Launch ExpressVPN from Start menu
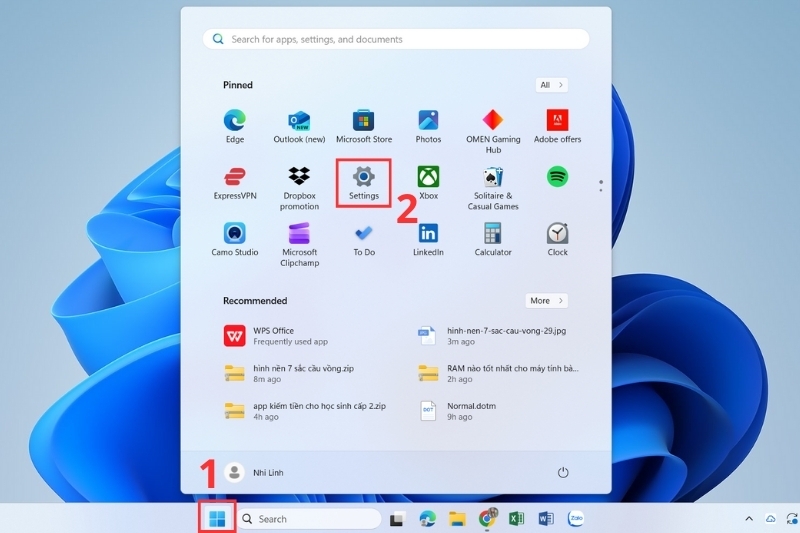This screenshot has width=800, height=533. [235, 183]
